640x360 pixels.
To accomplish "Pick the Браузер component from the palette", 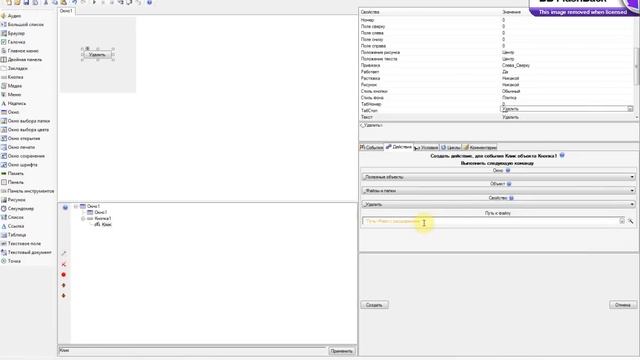I will pos(13,33).
